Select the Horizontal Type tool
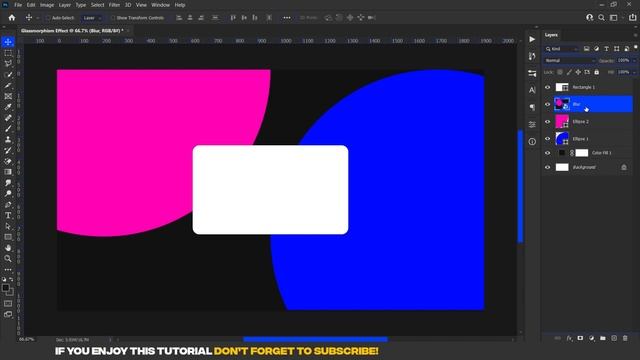Viewport: 640px width, 360px height. (x=8, y=216)
